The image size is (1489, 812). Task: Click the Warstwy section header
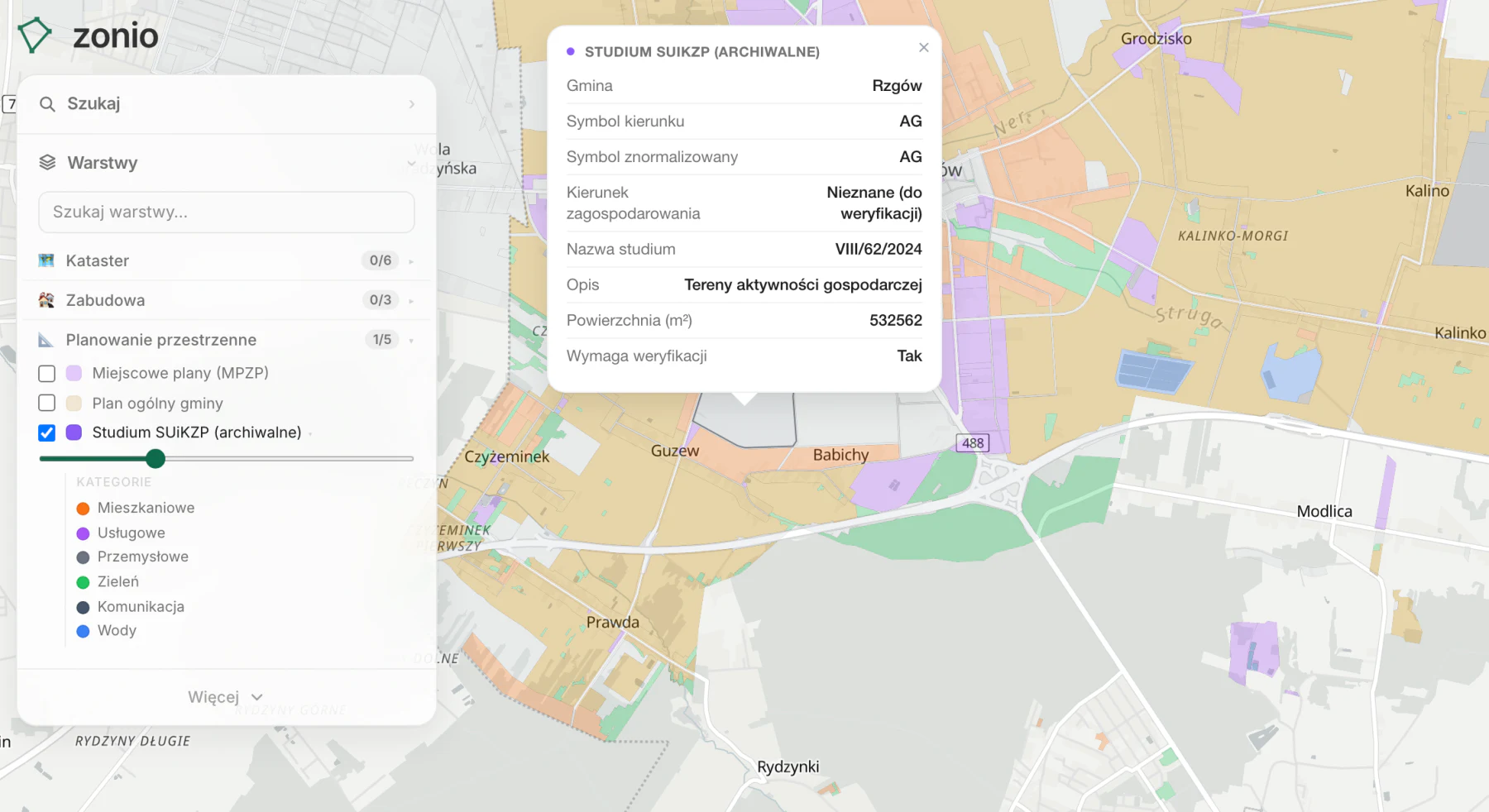click(x=227, y=163)
